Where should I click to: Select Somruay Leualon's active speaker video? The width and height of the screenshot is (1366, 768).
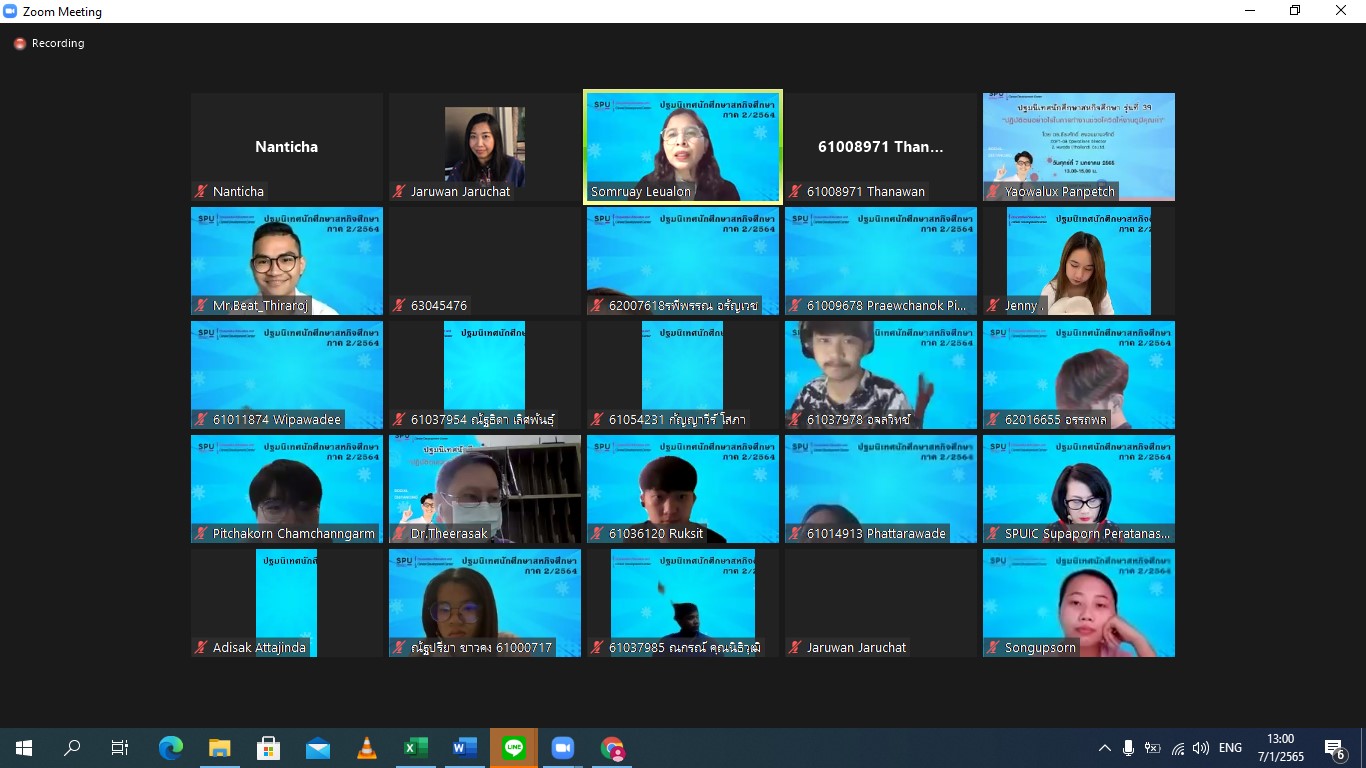click(683, 147)
